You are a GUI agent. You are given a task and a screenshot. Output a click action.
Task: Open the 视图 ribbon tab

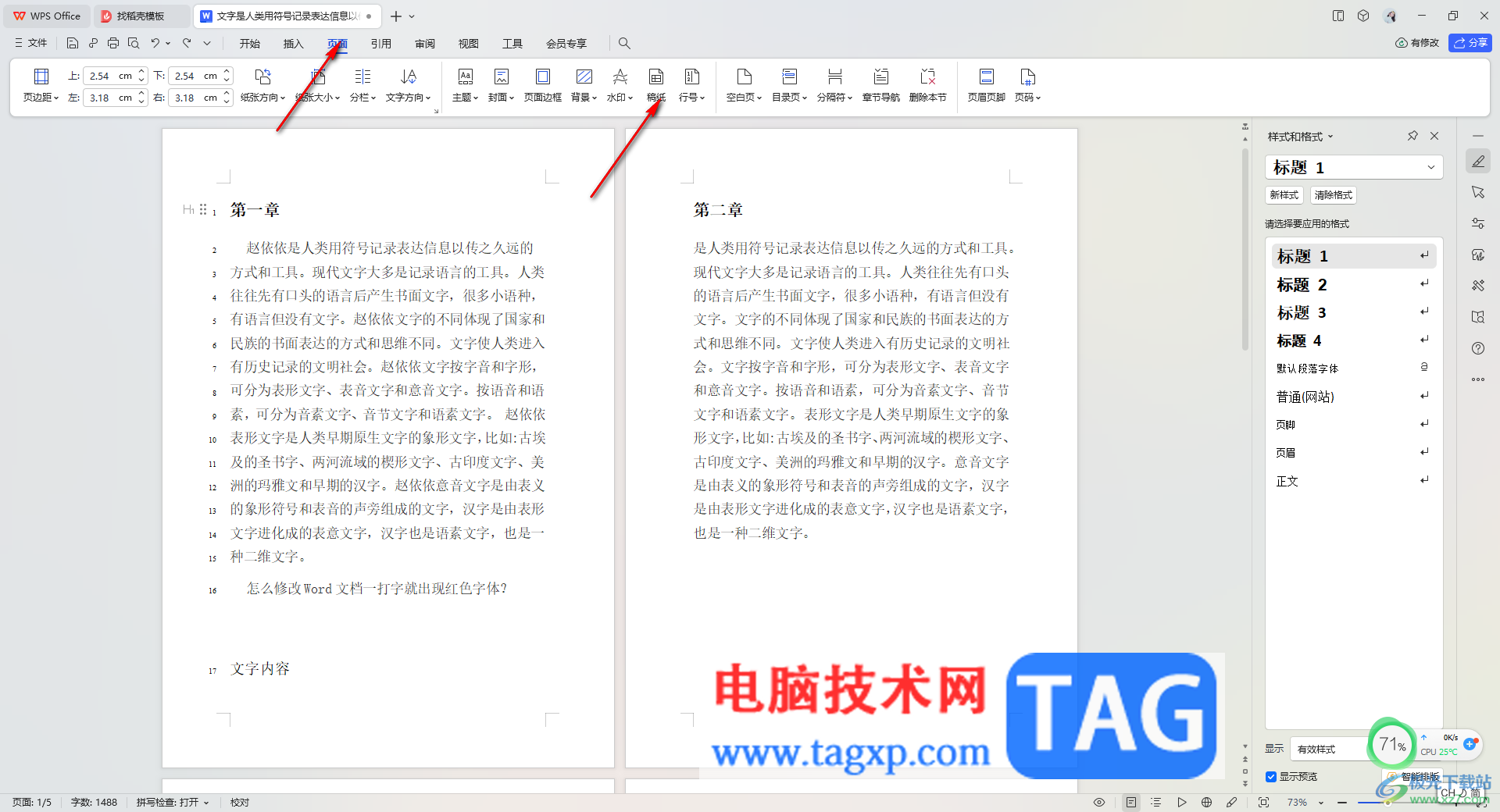point(469,44)
